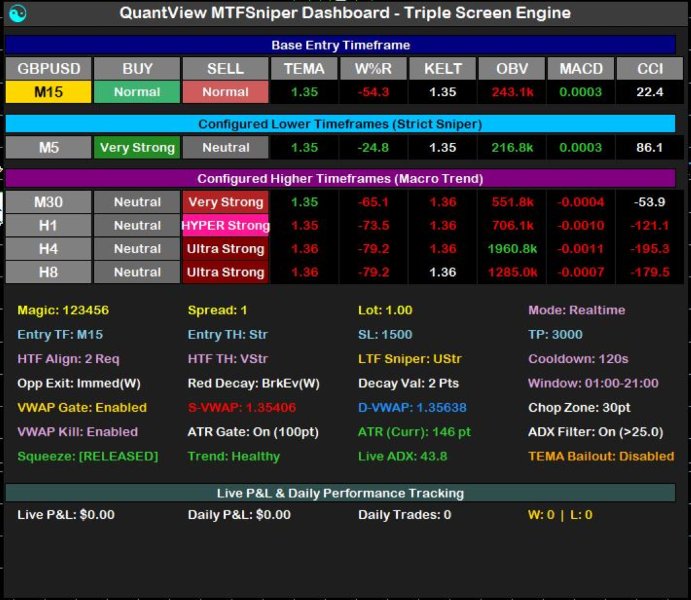Click the Daily P&L: $0.00 readout
The height and width of the screenshot is (600, 691).
[239, 515]
